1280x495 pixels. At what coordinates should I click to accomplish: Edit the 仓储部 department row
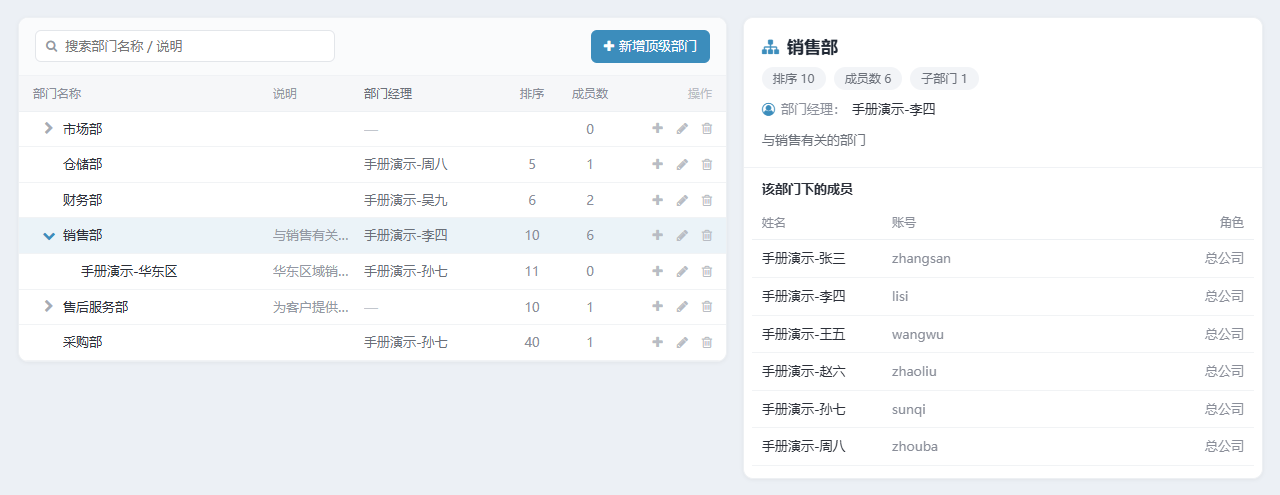682,164
